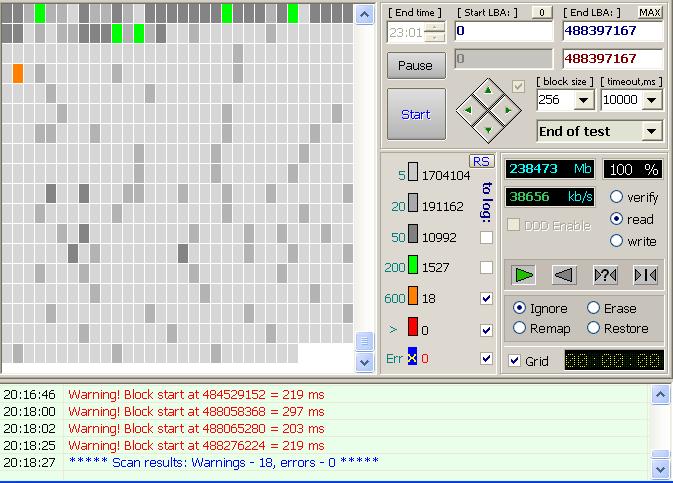Click the RS reset statistics button
This screenshot has width=673, height=483.
pyautogui.click(x=481, y=161)
